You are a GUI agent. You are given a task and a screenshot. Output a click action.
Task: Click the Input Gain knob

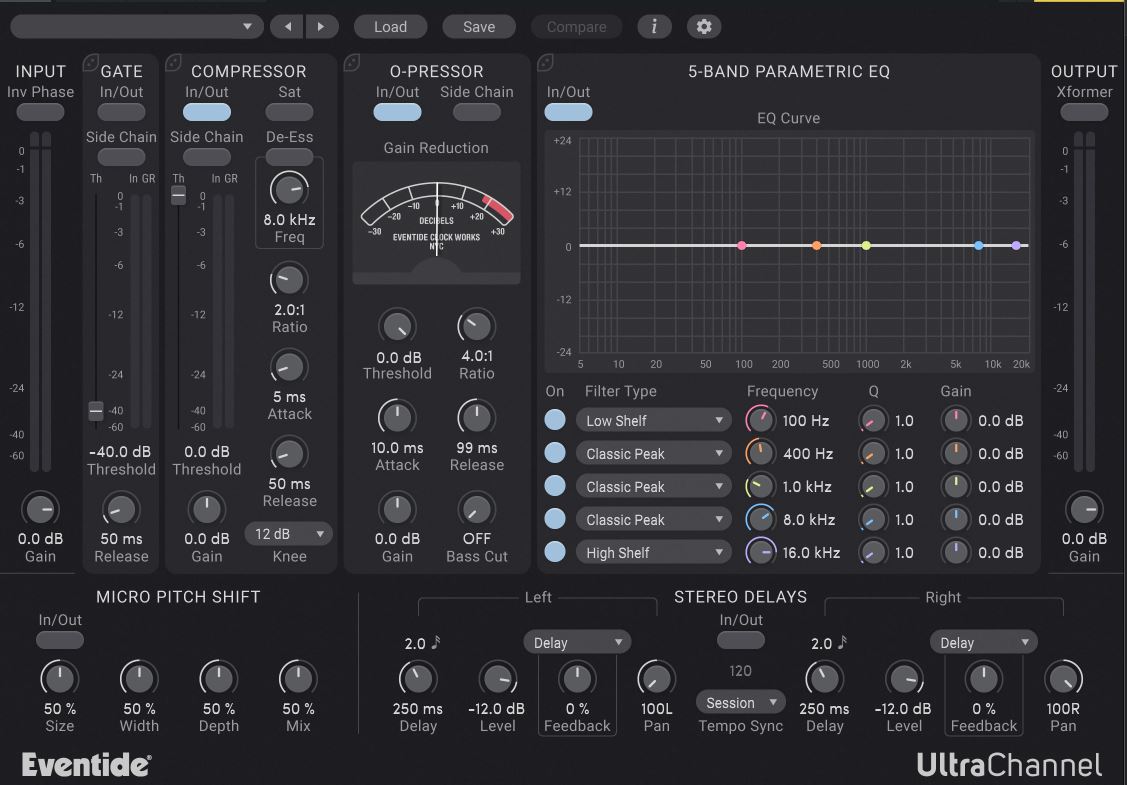tap(40, 510)
